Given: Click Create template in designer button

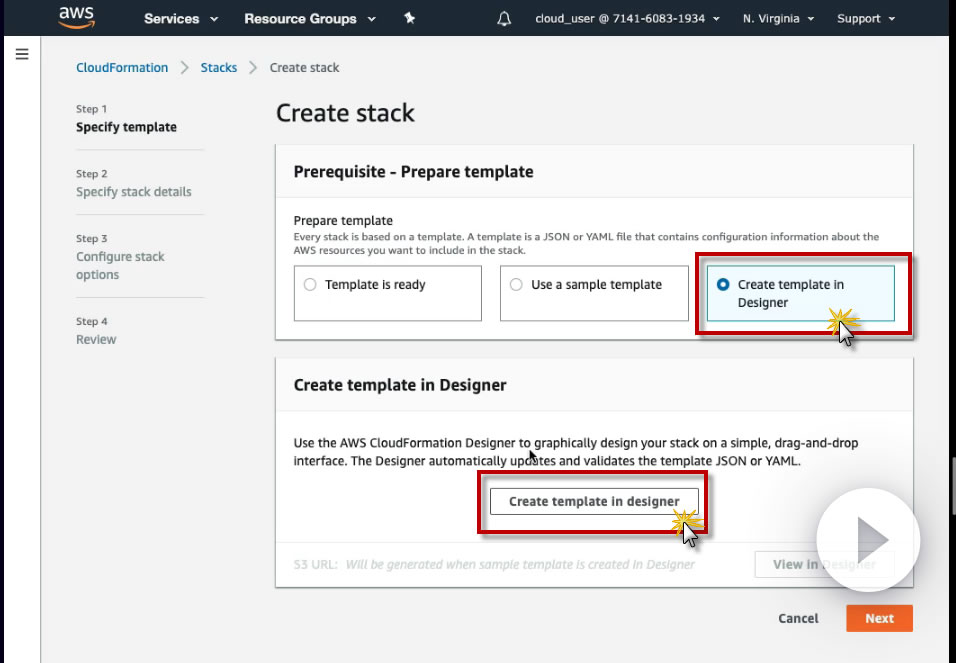Looking at the screenshot, I should tap(594, 501).
